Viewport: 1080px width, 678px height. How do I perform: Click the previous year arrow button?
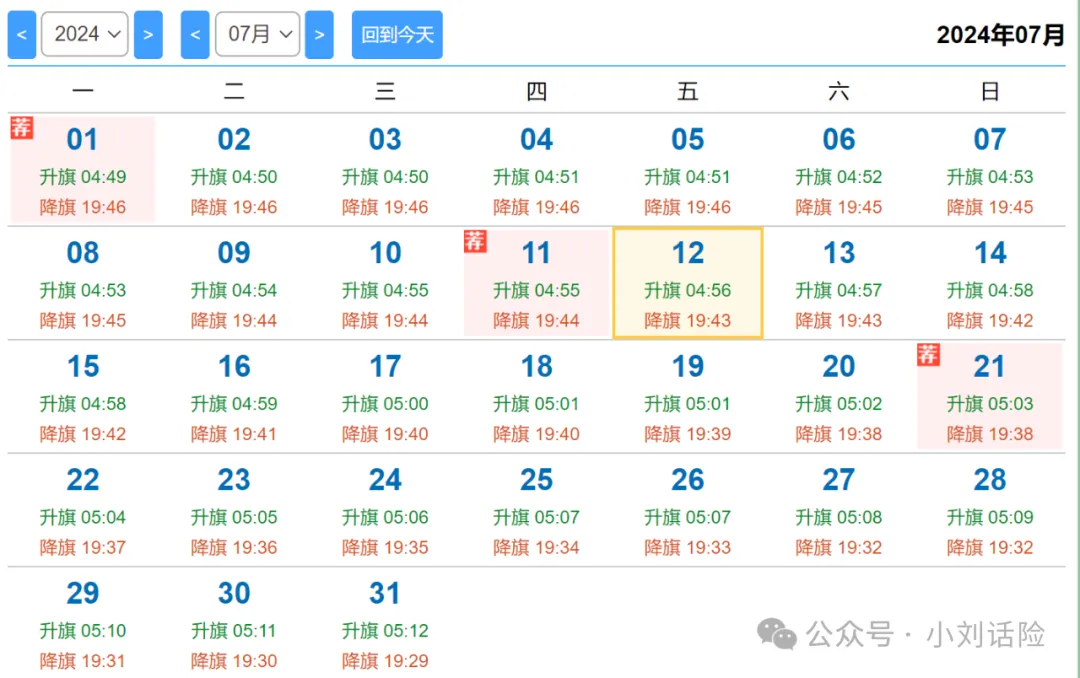pos(22,35)
